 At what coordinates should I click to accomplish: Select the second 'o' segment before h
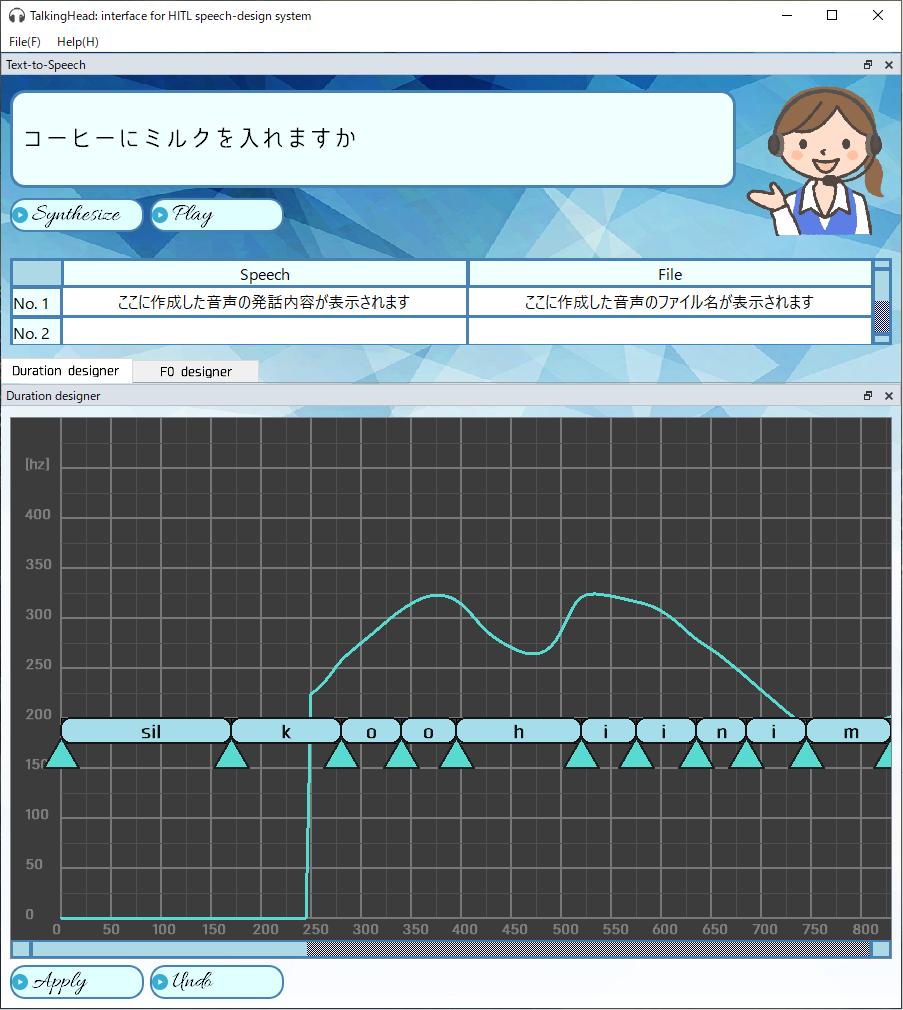click(428, 731)
